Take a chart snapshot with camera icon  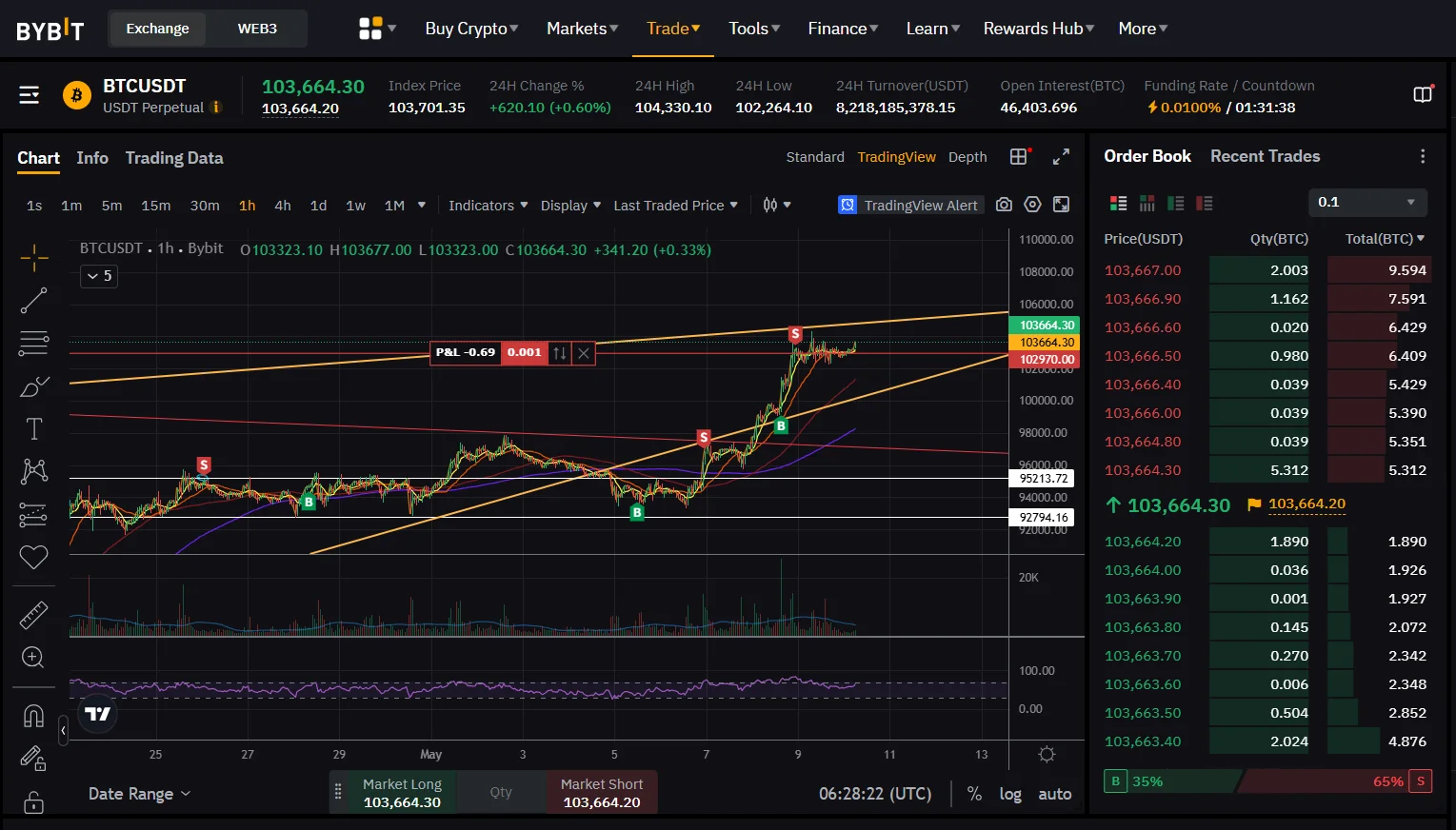click(x=1004, y=205)
